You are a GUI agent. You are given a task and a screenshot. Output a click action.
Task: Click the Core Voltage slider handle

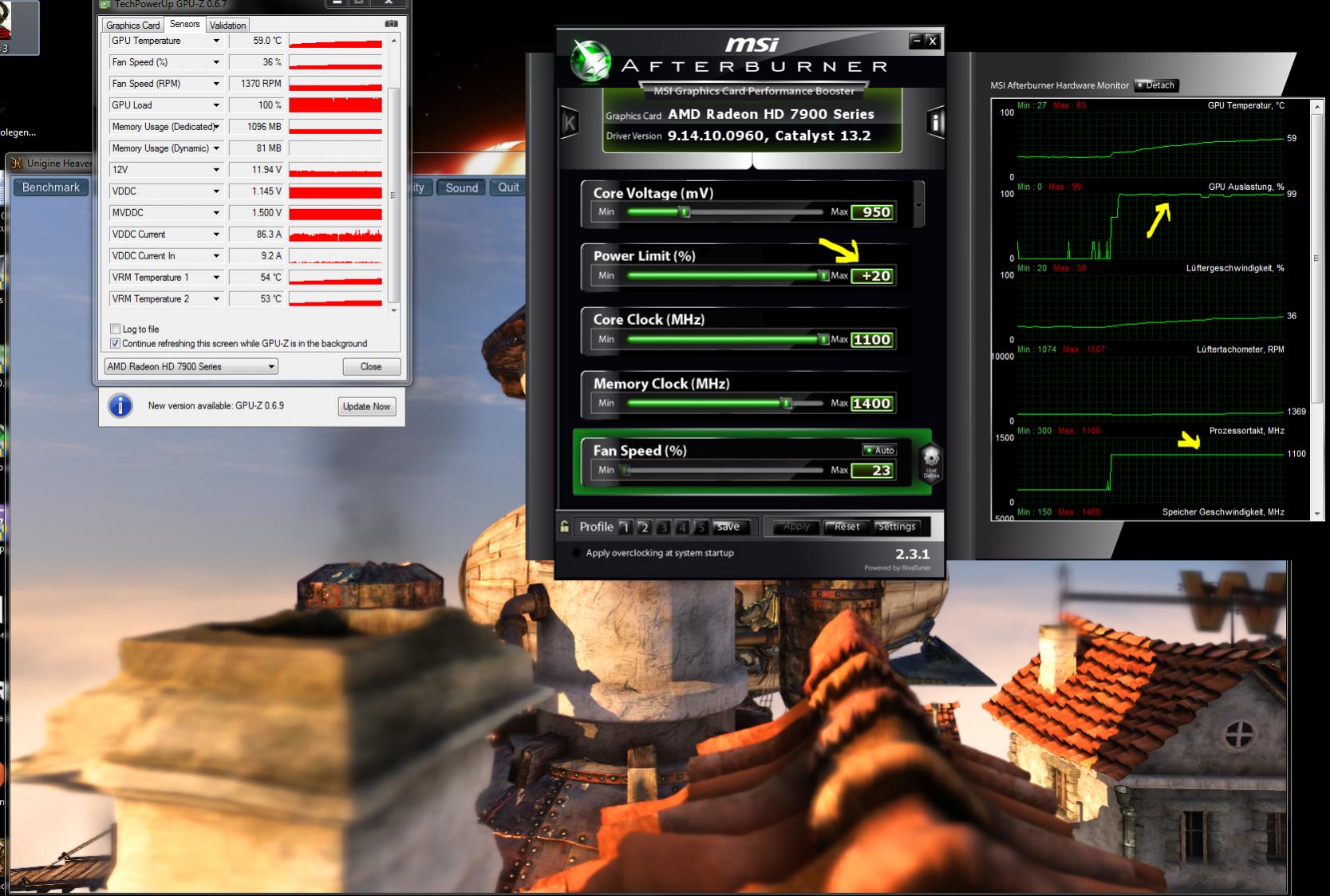pos(684,211)
